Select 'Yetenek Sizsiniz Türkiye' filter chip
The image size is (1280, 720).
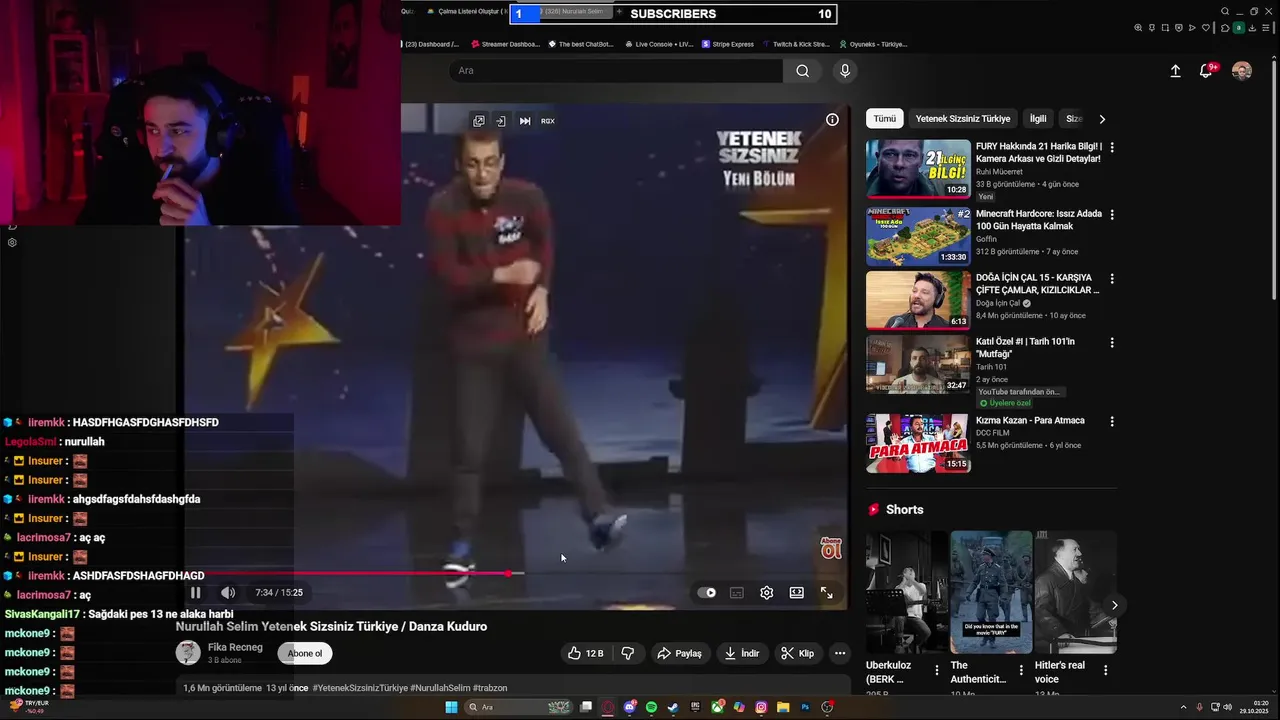click(963, 118)
